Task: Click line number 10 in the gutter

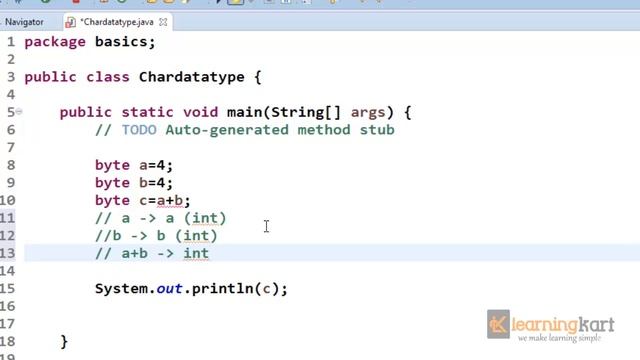Action: click(x=7, y=200)
